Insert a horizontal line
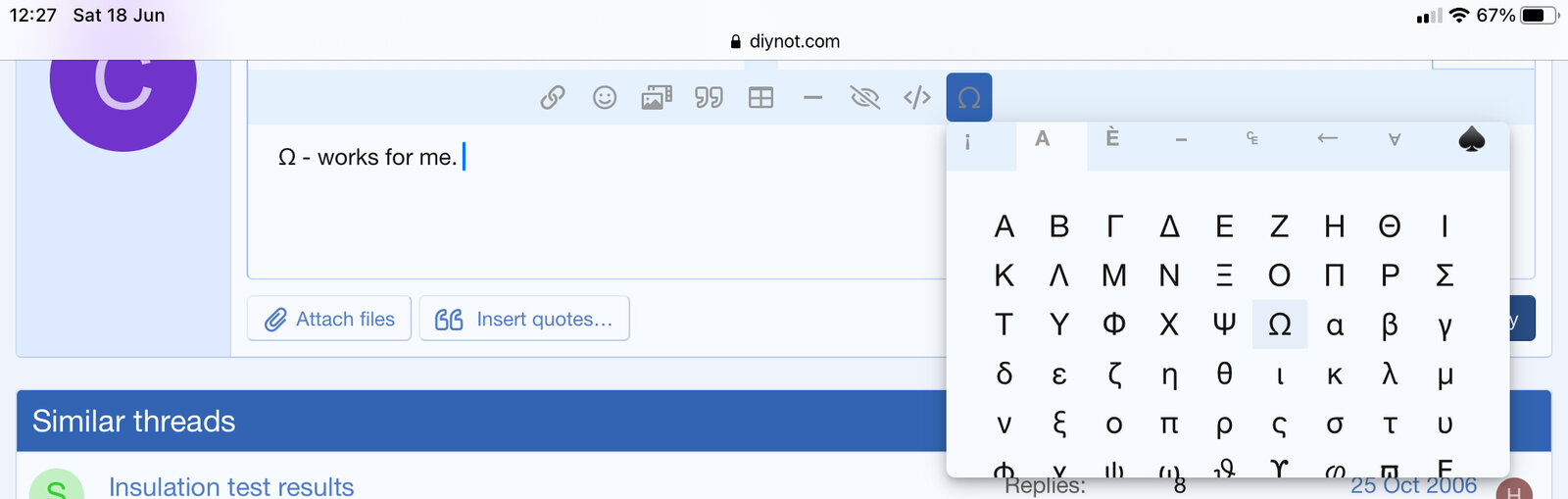This screenshot has width=1568, height=499. tap(812, 97)
